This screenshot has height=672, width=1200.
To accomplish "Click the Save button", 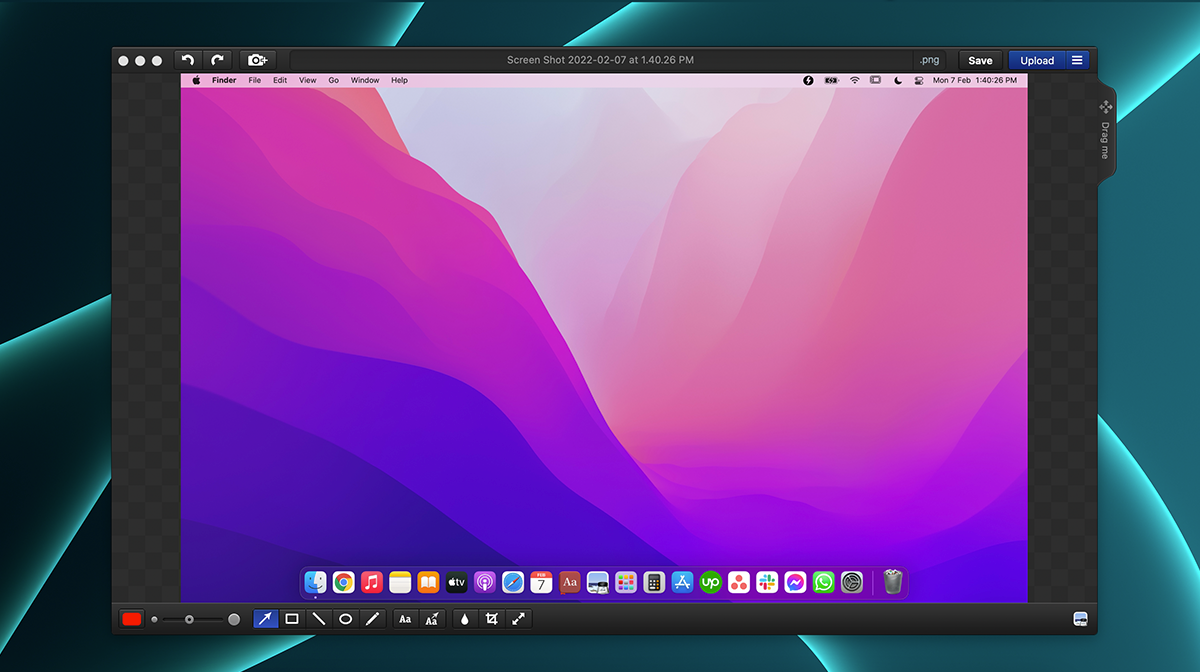I will pyautogui.click(x=980, y=60).
